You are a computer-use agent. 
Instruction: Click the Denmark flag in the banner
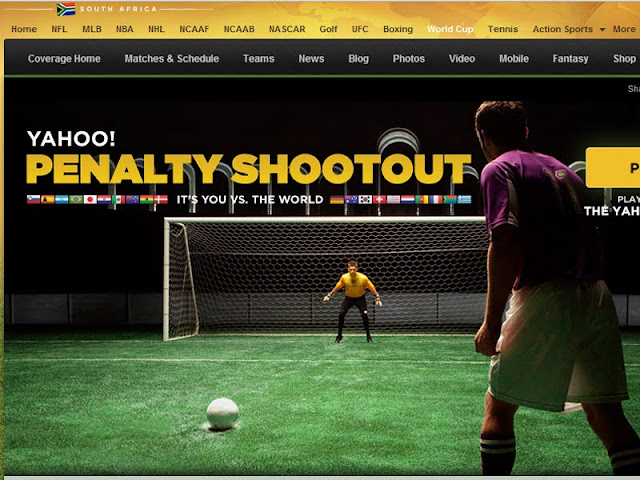[161, 199]
